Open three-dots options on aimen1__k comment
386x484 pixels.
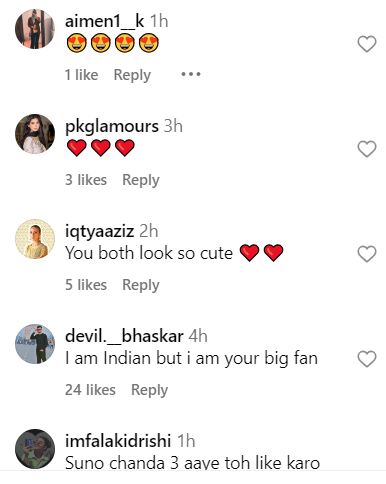[x=191, y=74]
